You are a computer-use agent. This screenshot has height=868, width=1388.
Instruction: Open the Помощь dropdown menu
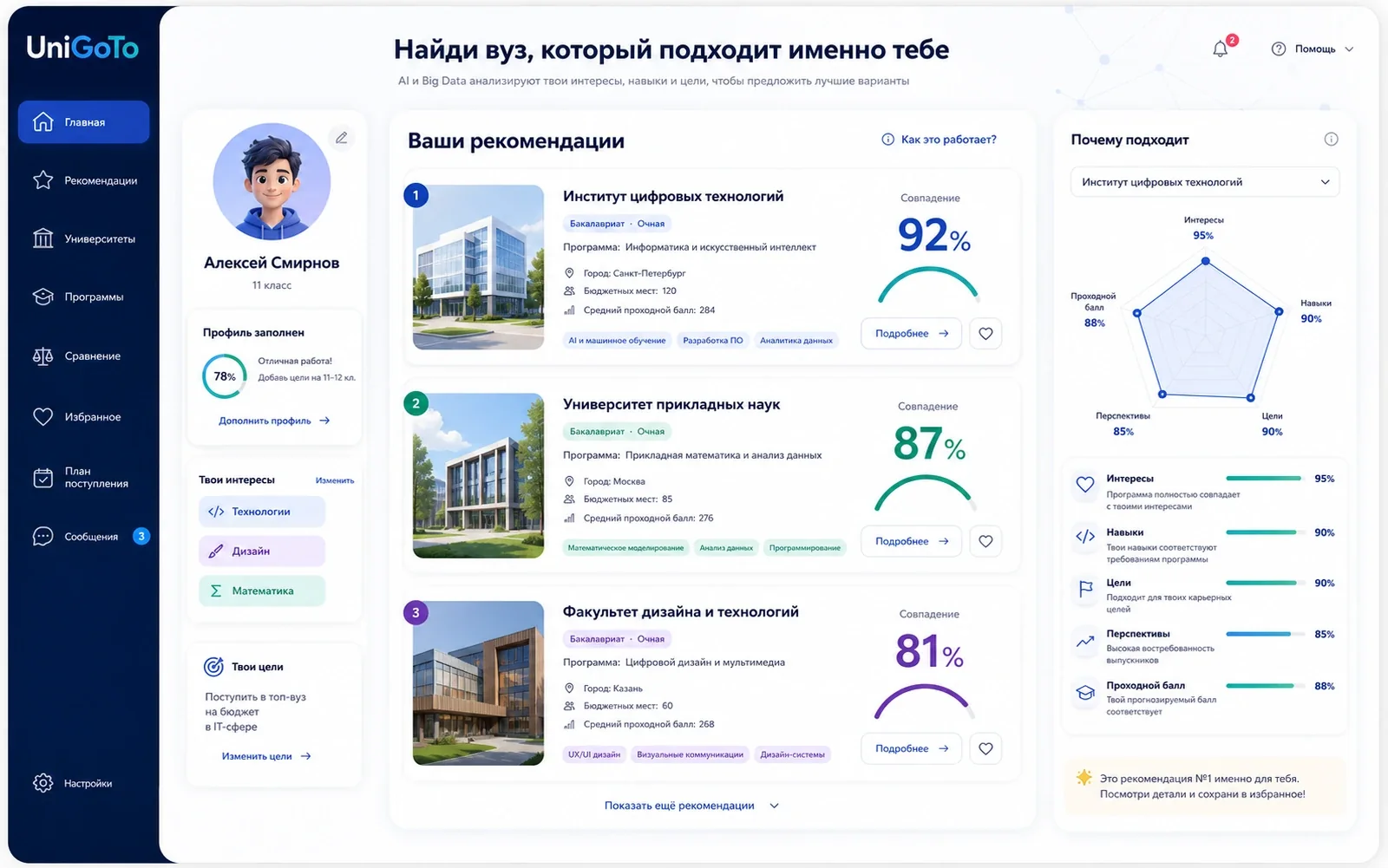point(1313,49)
